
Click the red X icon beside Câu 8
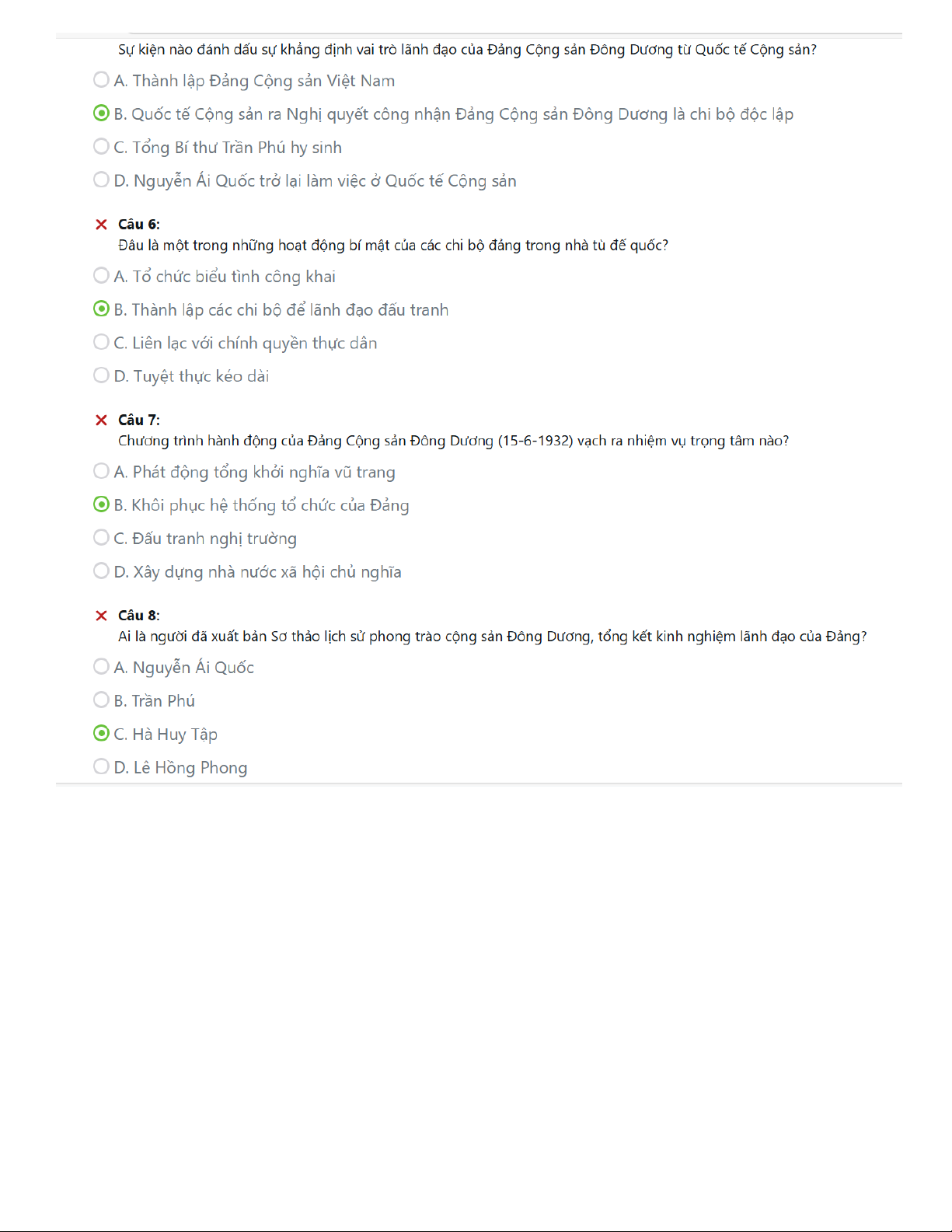[x=101, y=616]
